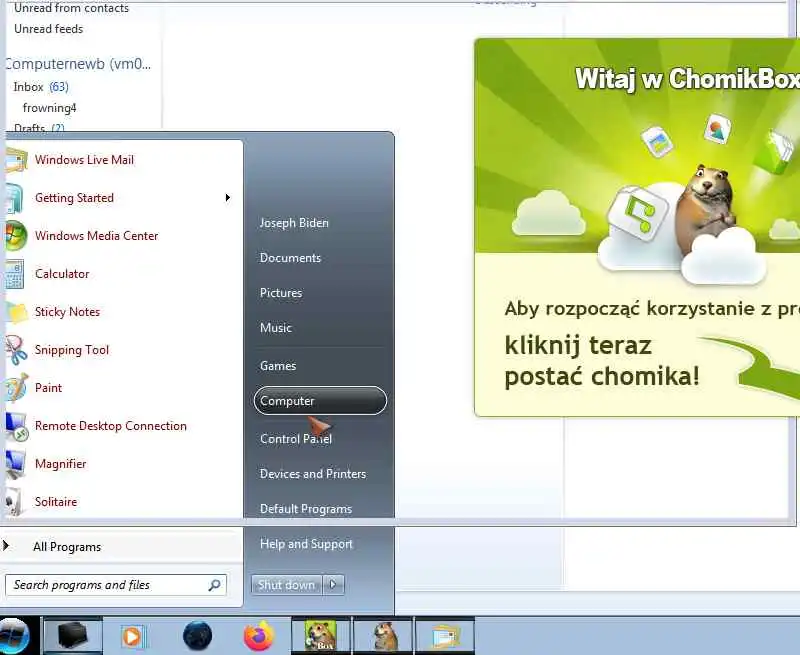Click Search programs and files field
The width and height of the screenshot is (800, 655).
(115, 585)
